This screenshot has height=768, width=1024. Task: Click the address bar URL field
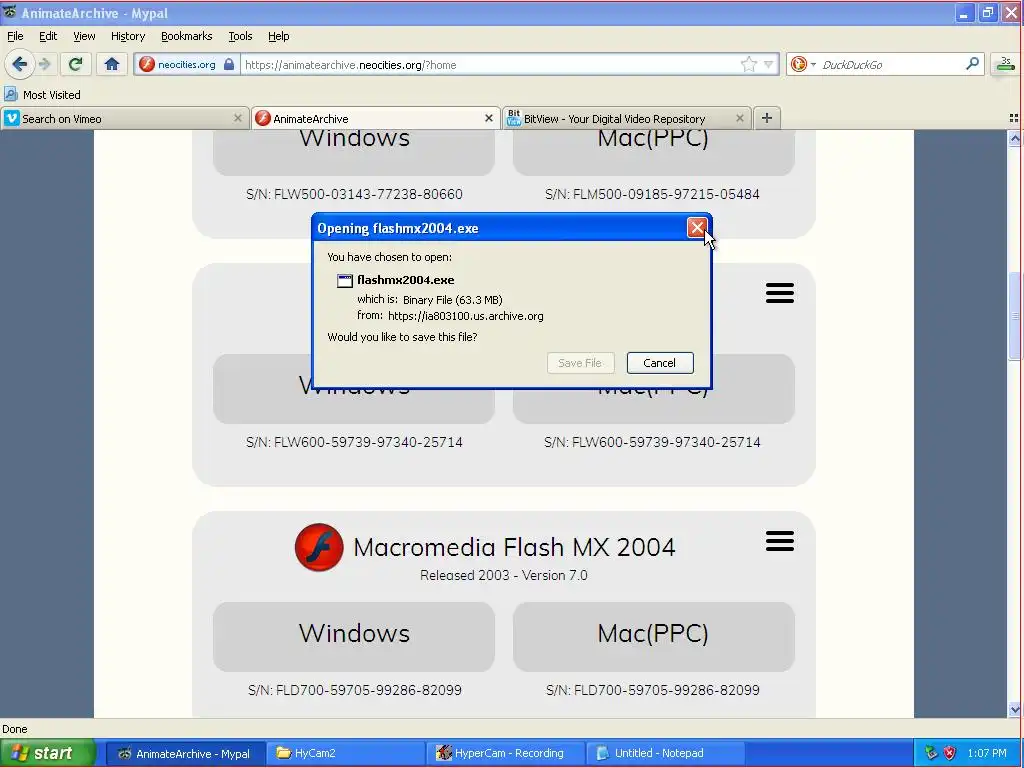(490, 65)
